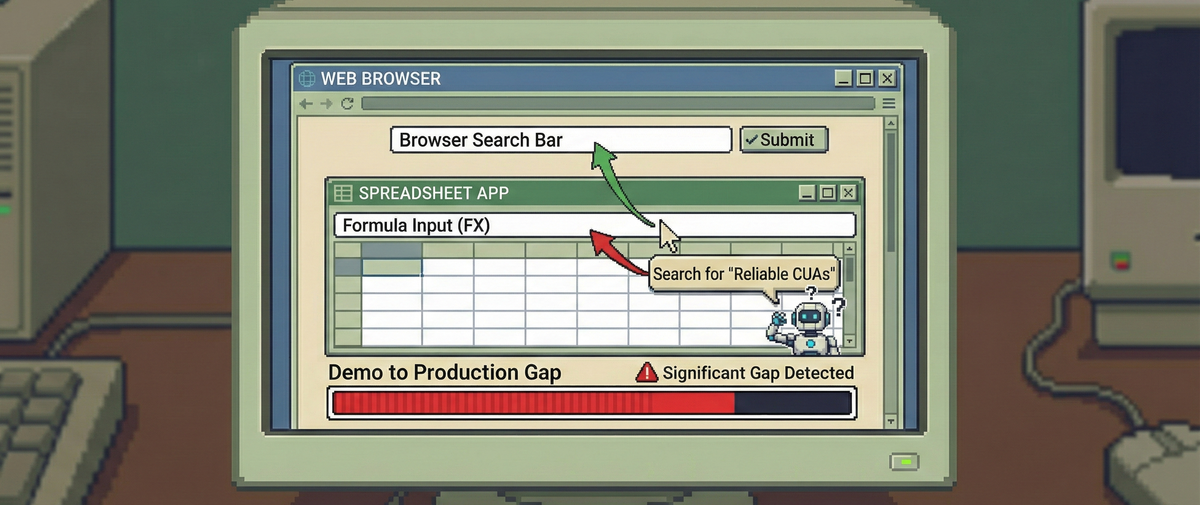
Task: Click the "WEB BROWSER" title text
Action: click(380, 79)
